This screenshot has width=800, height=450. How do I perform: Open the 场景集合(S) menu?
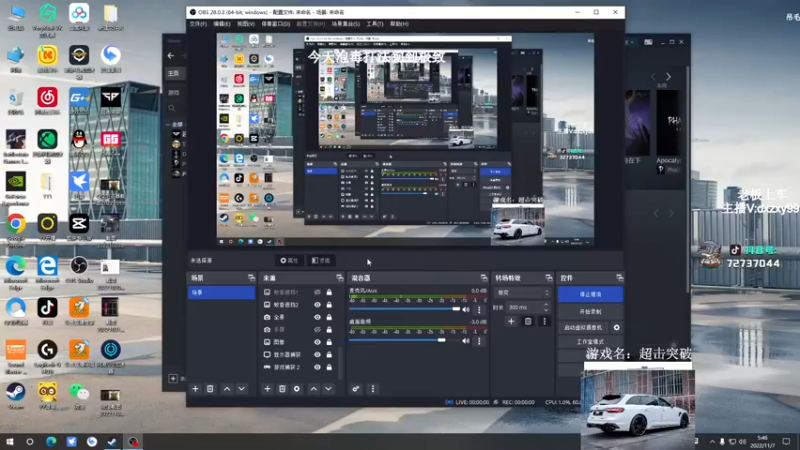coord(346,24)
